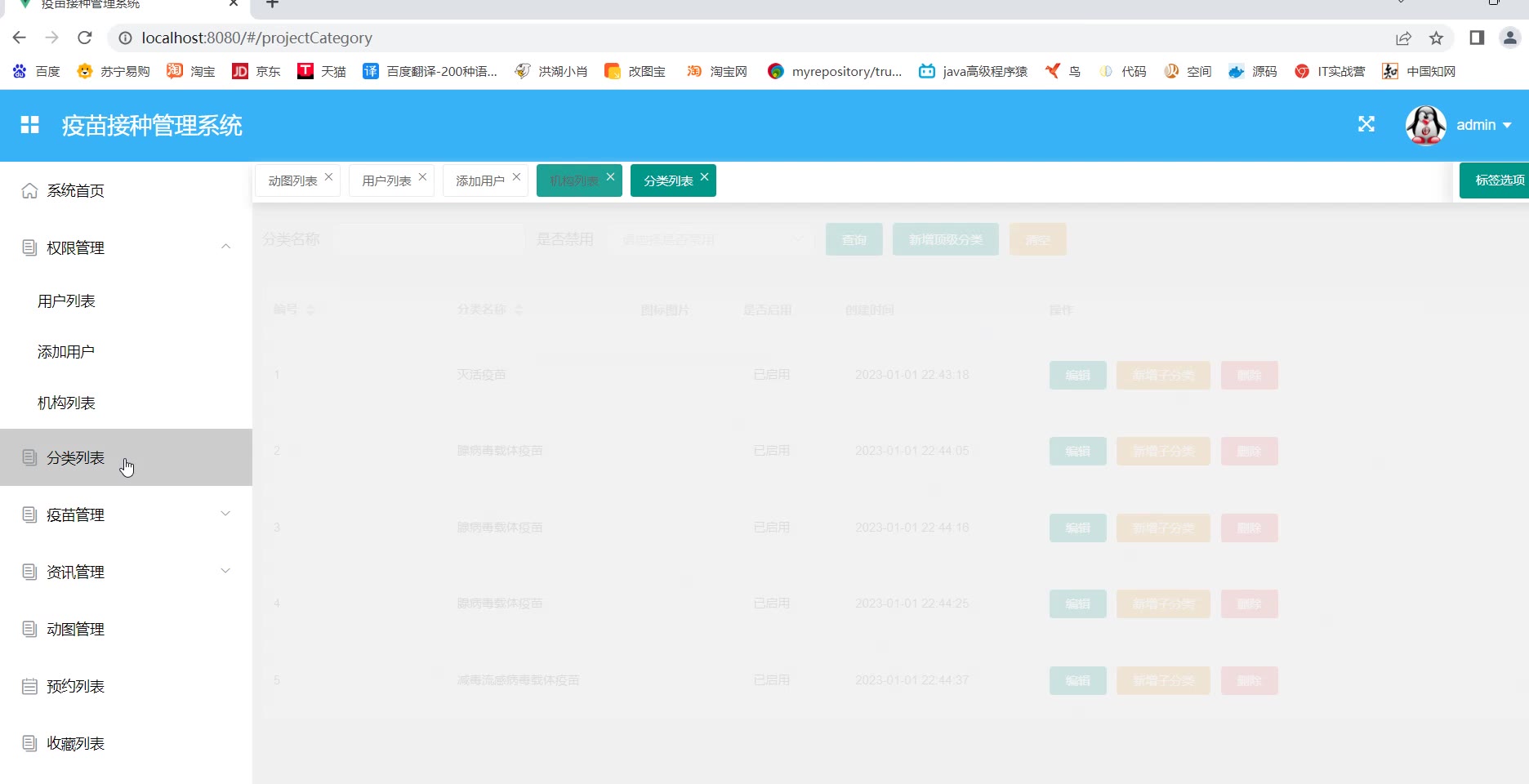Click the 查询 search button

point(854,239)
